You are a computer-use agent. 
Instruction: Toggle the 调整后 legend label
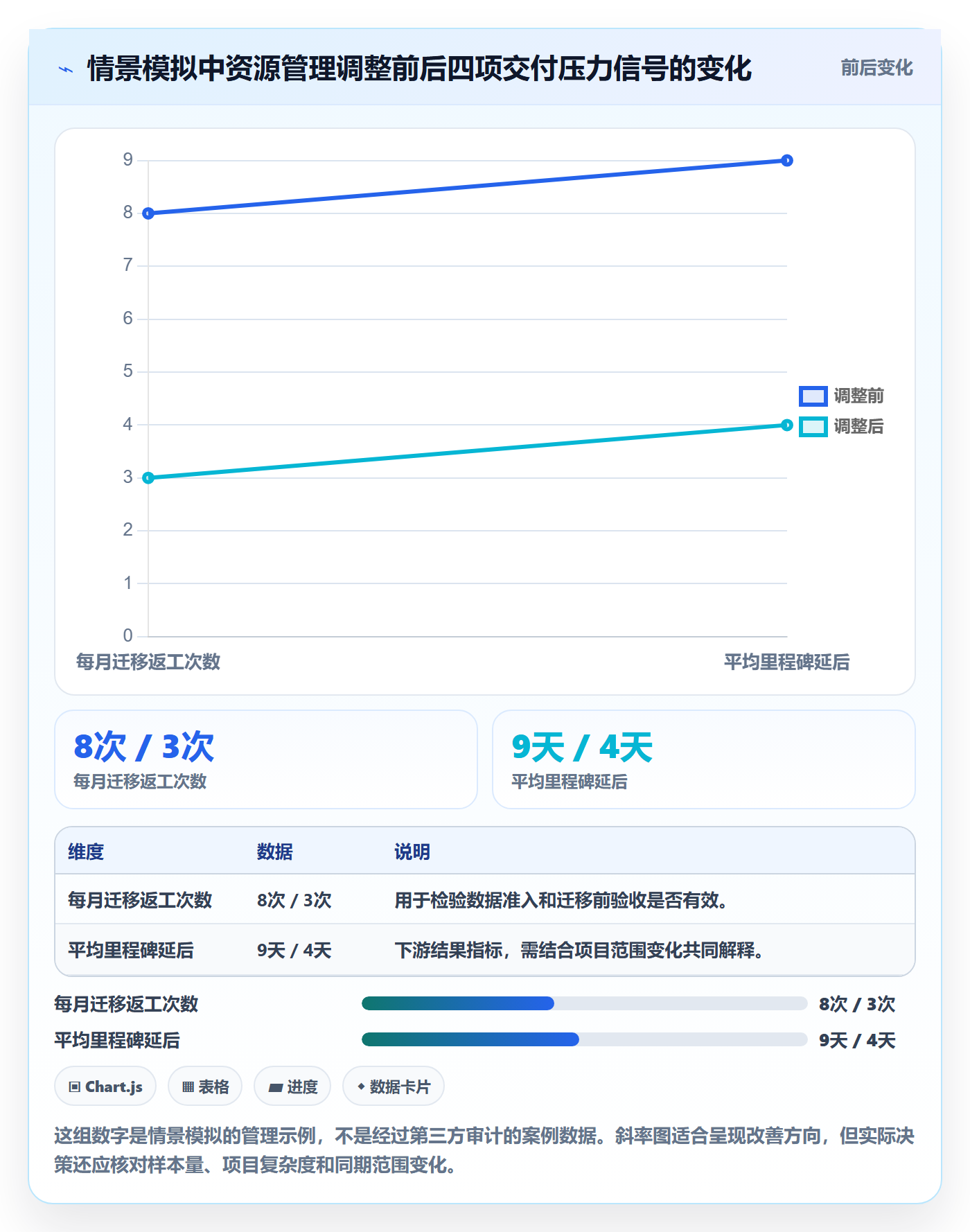click(x=858, y=426)
